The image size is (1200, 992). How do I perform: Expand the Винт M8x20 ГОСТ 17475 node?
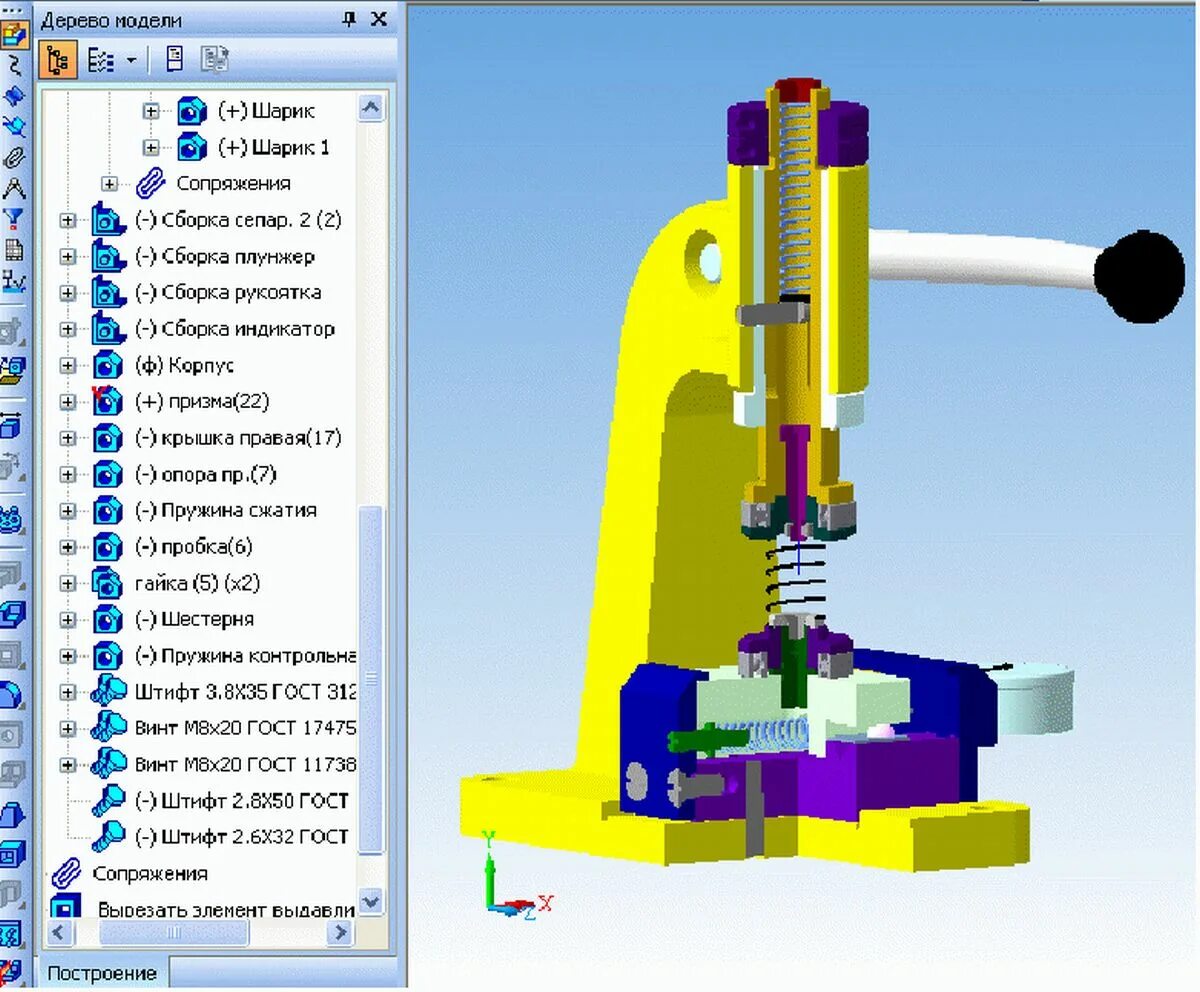pos(67,729)
